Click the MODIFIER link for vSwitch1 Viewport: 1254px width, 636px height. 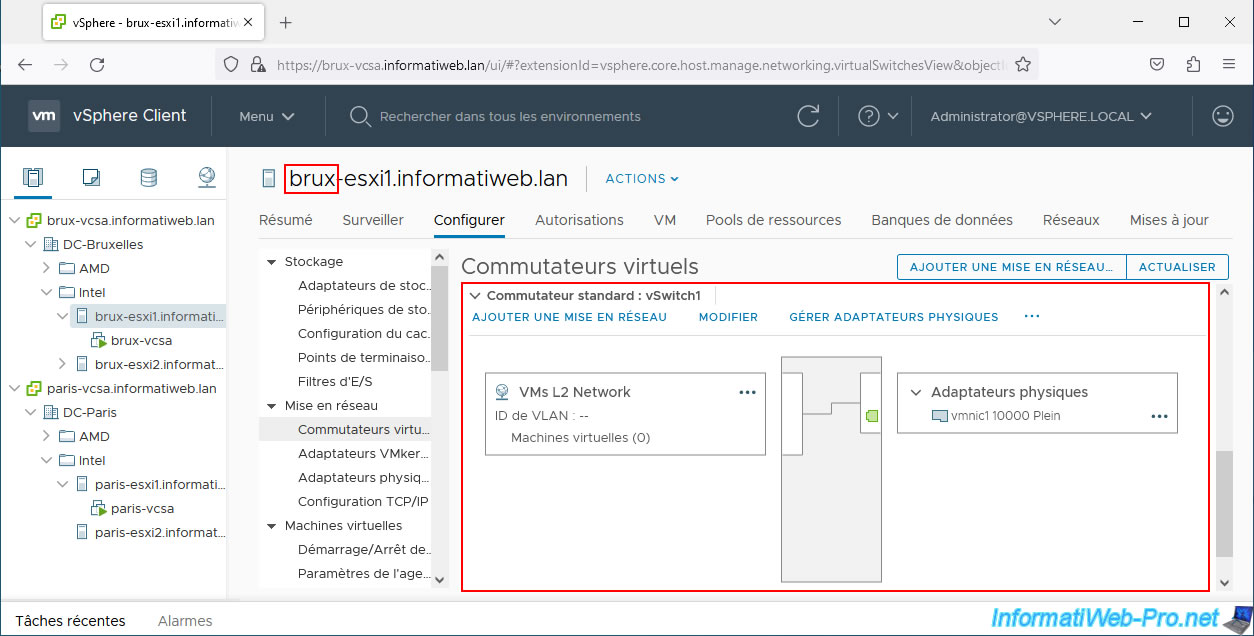pyautogui.click(x=728, y=317)
